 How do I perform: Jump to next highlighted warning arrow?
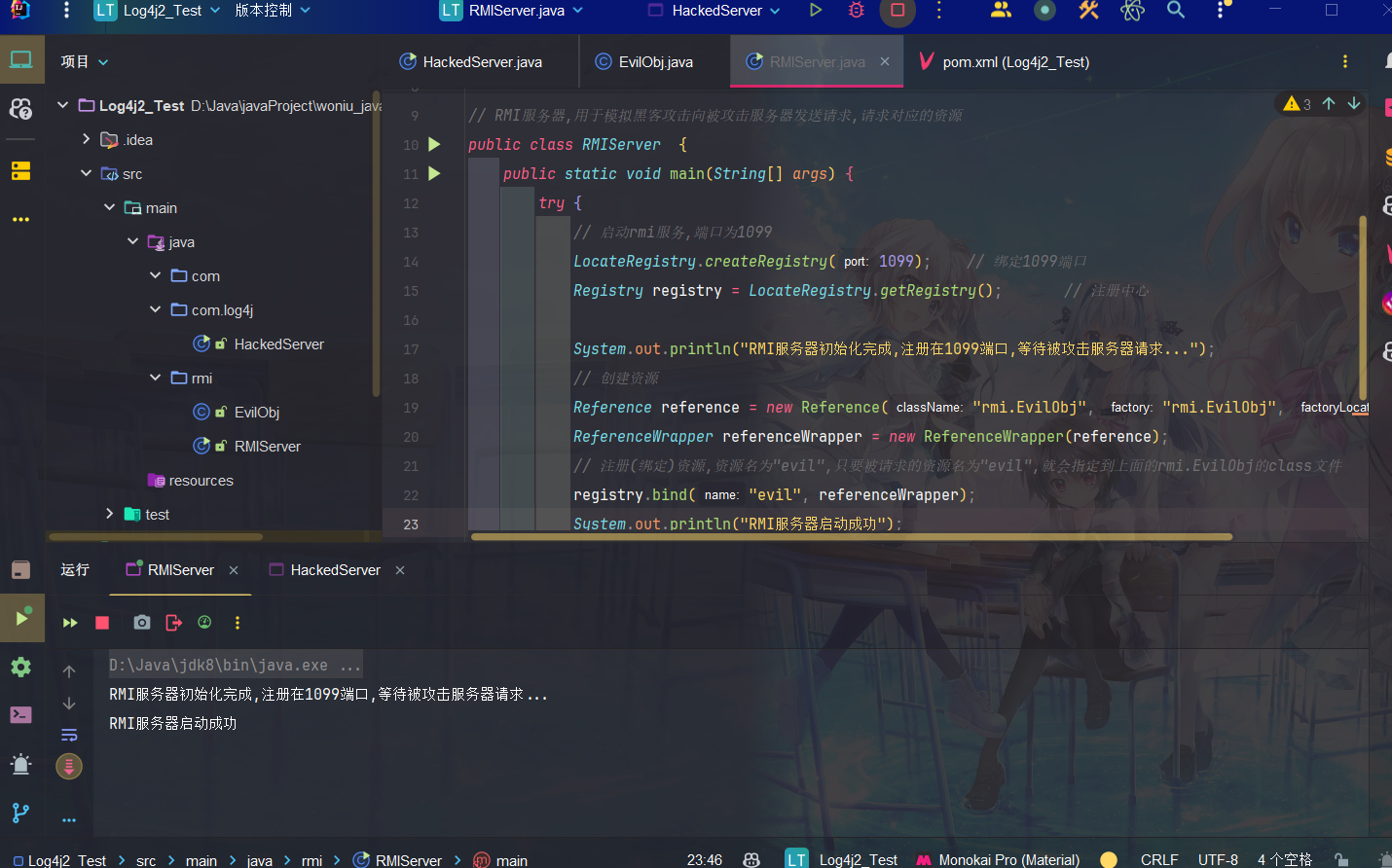click(1354, 103)
